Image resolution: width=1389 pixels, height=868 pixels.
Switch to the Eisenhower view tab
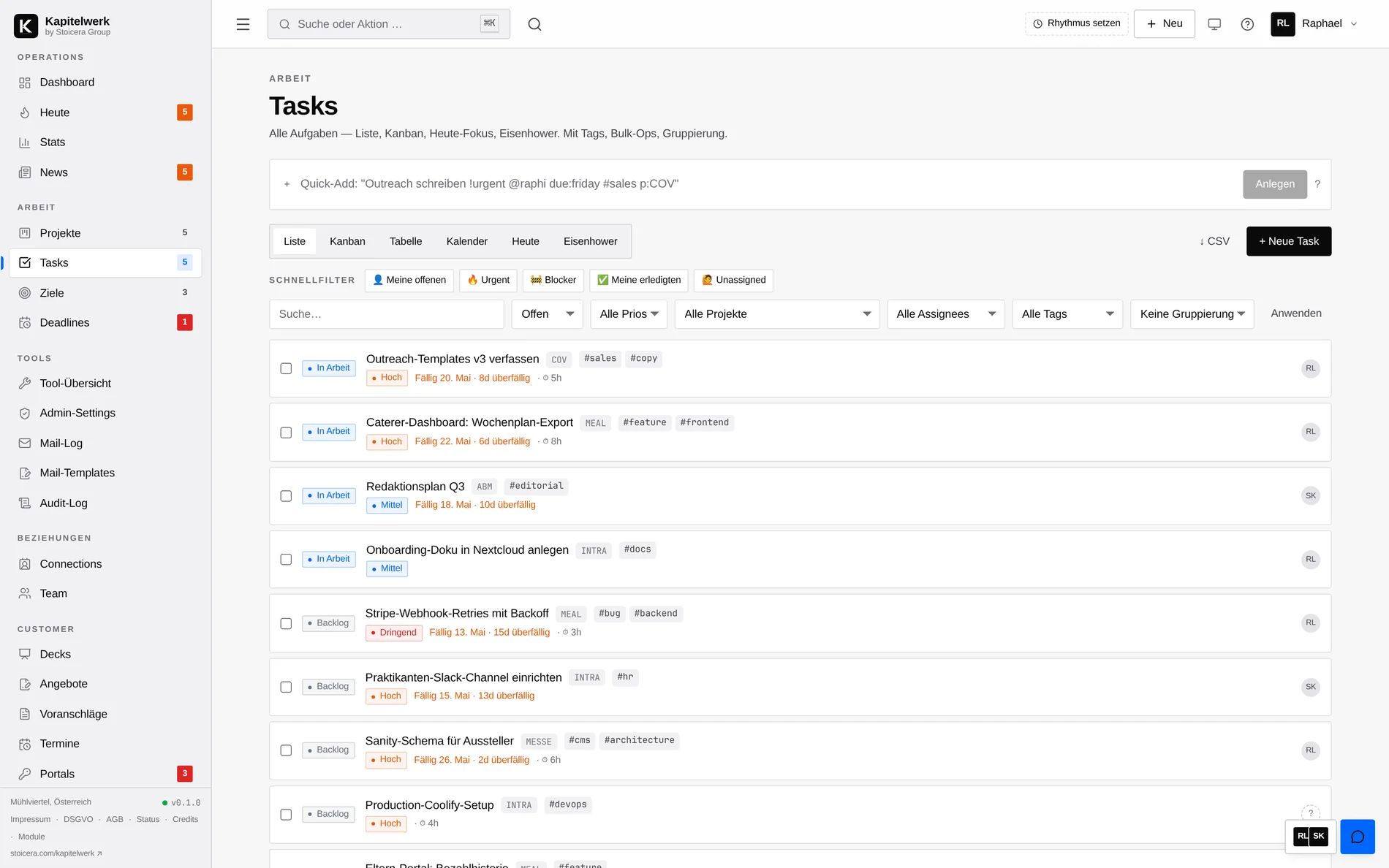point(591,241)
